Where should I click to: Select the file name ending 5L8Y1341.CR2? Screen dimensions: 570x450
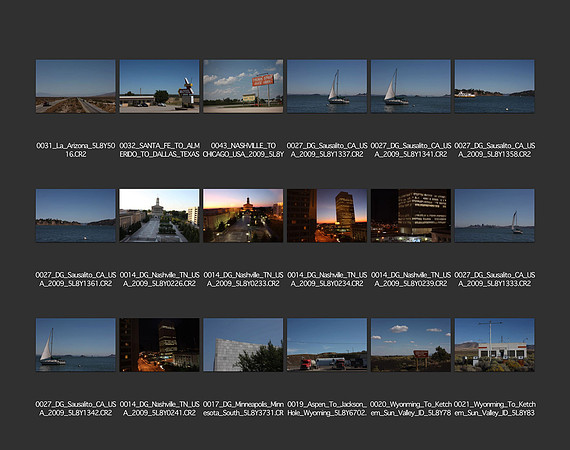(x=411, y=150)
